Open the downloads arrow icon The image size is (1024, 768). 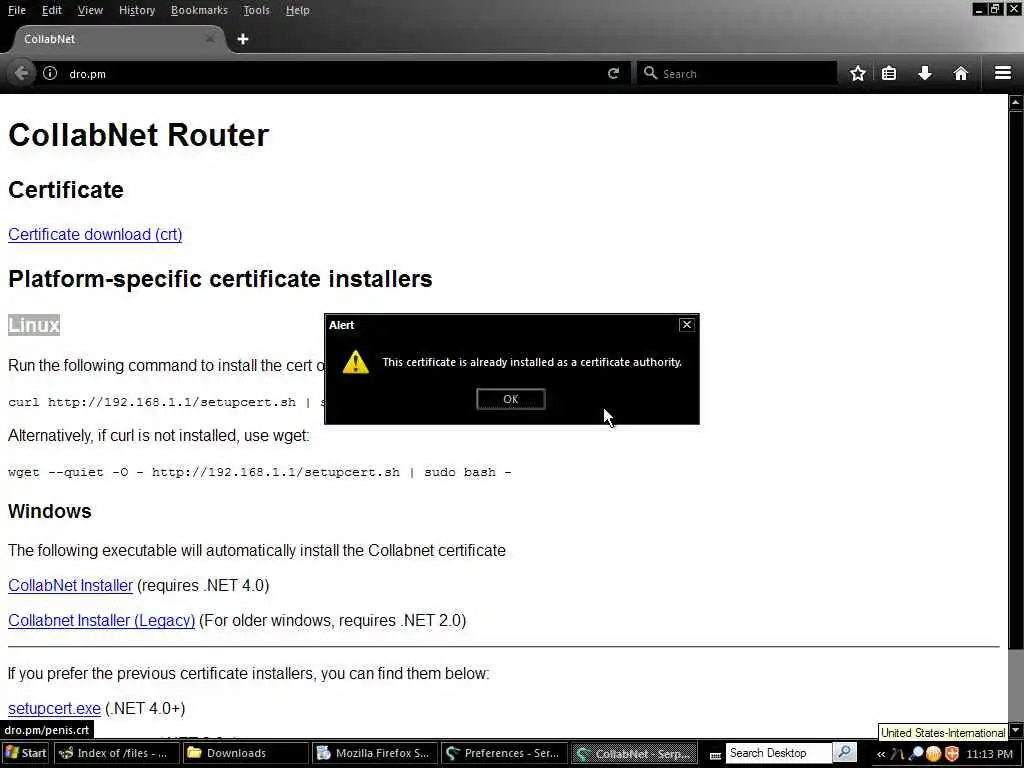click(925, 73)
